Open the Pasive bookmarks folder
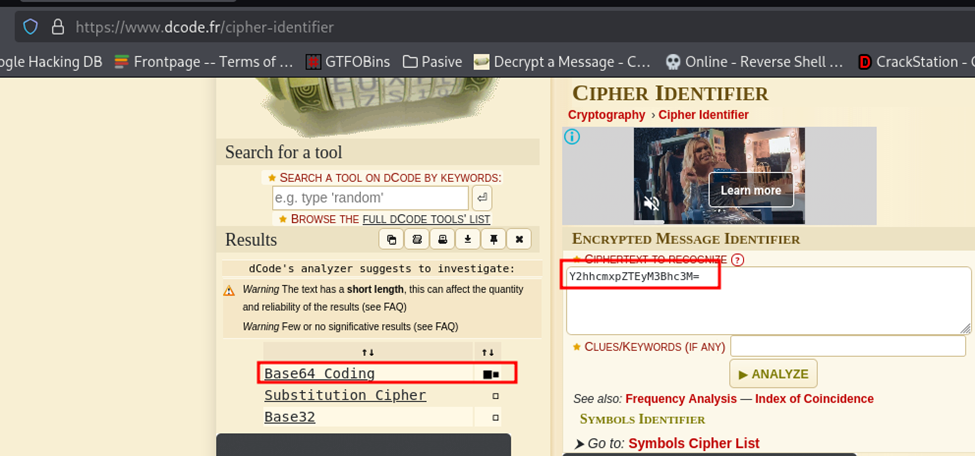 pyautogui.click(x=432, y=62)
